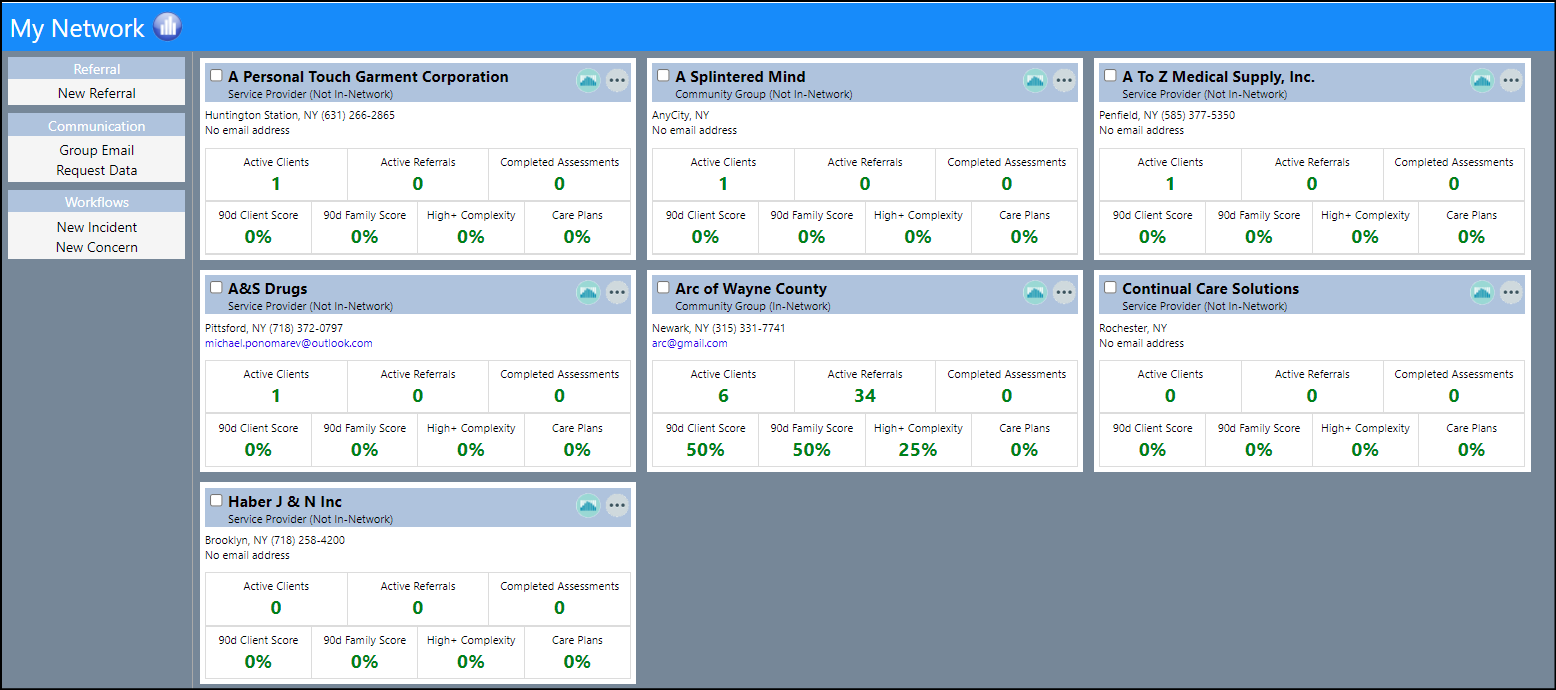Click the image icon on Haber J & N Inc card
This screenshot has width=1556, height=690.
point(588,506)
